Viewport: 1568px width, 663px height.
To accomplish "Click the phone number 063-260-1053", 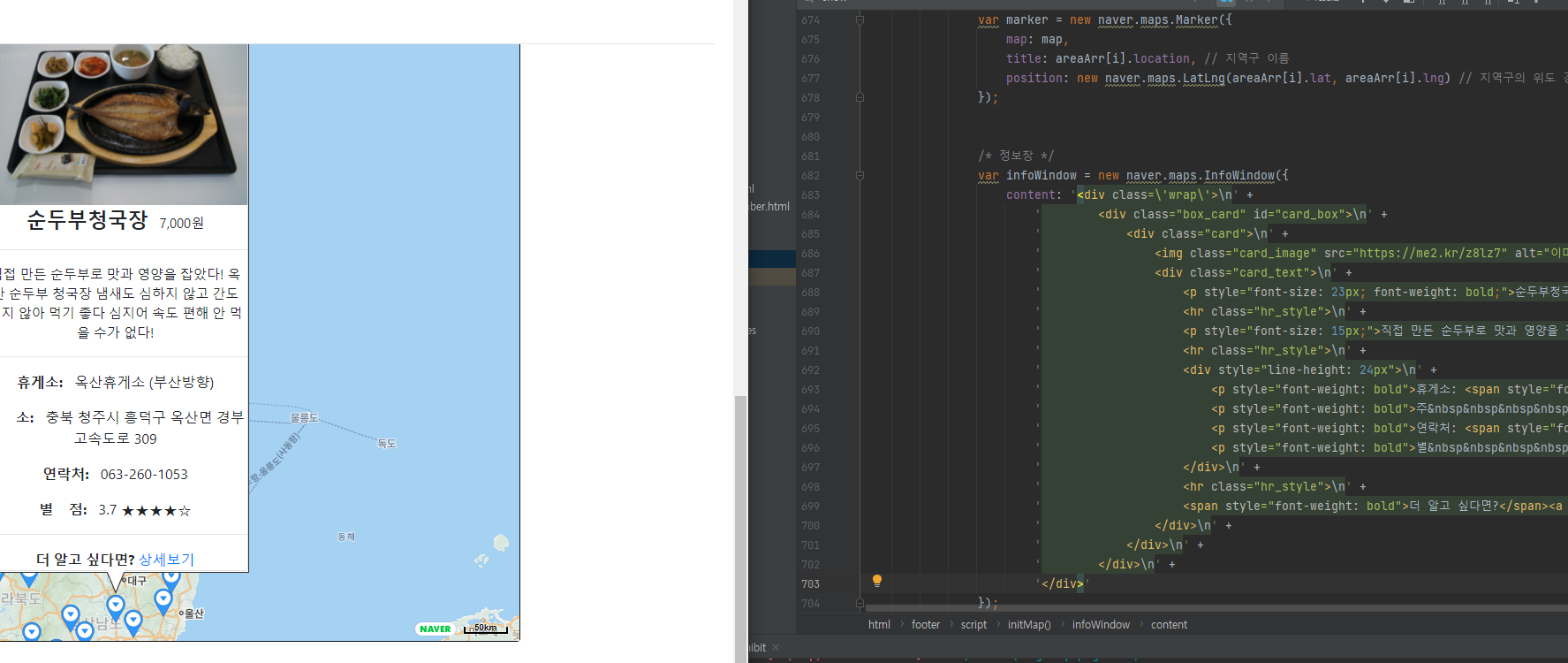I will tap(144, 475).
